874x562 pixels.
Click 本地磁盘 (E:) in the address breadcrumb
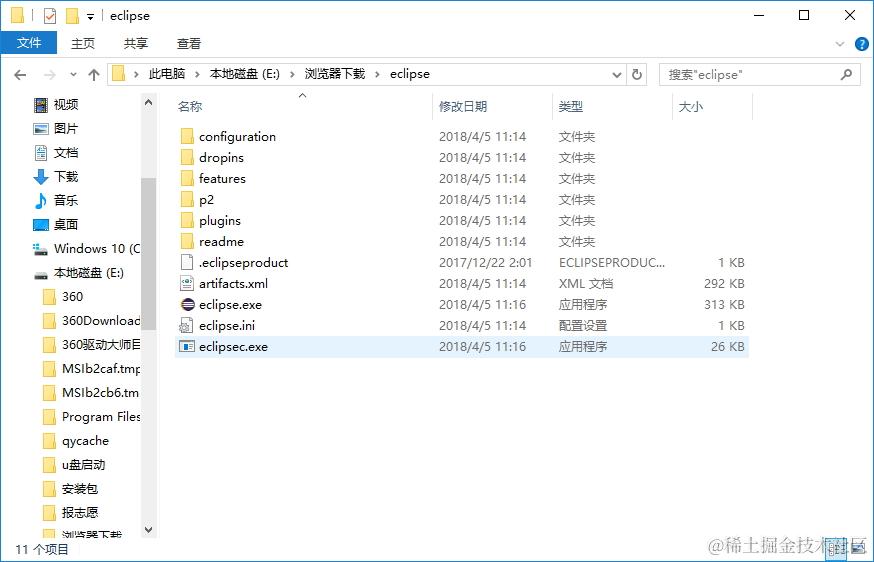(245, 74)
